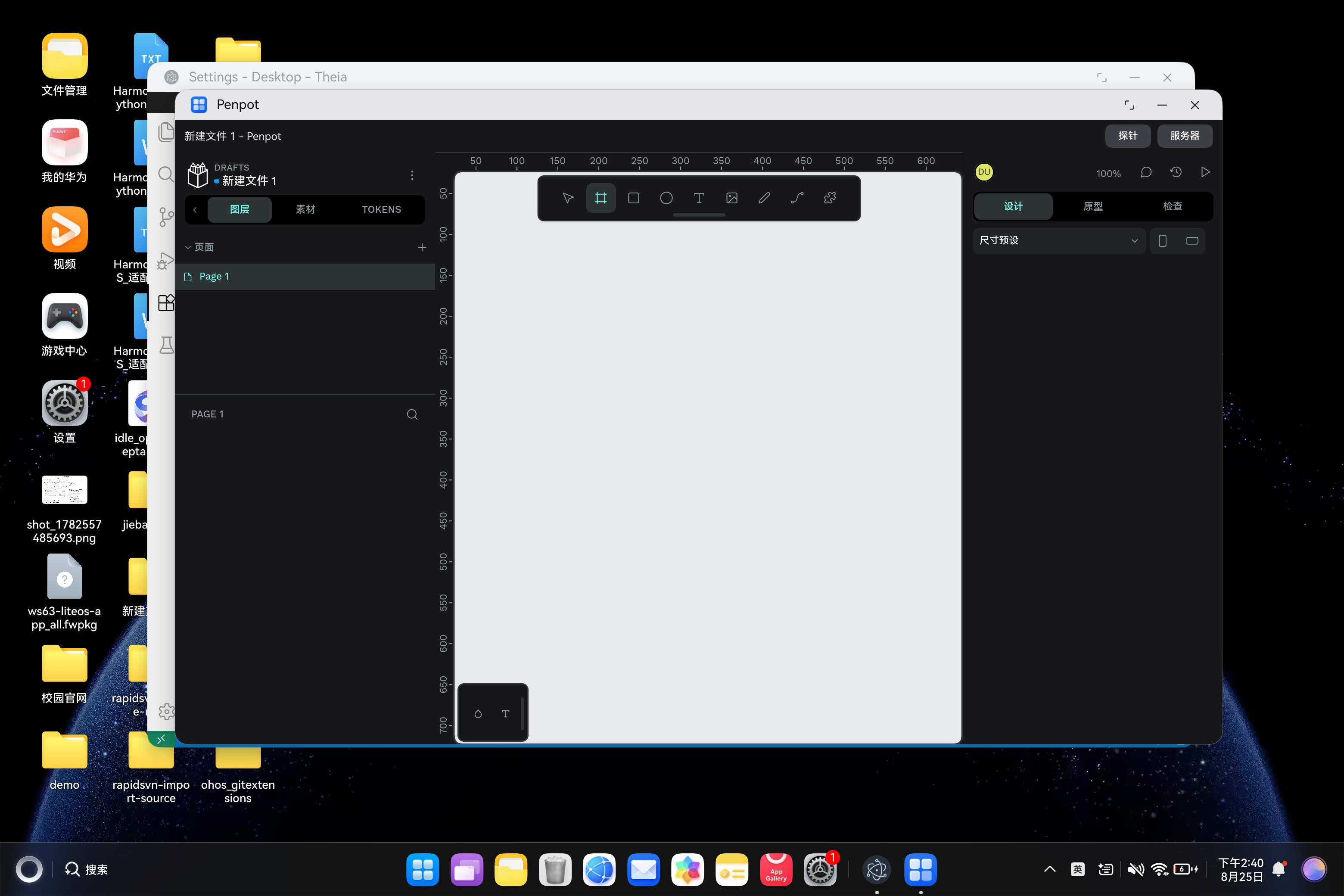Open file options three-dot menu

[412, 175]
